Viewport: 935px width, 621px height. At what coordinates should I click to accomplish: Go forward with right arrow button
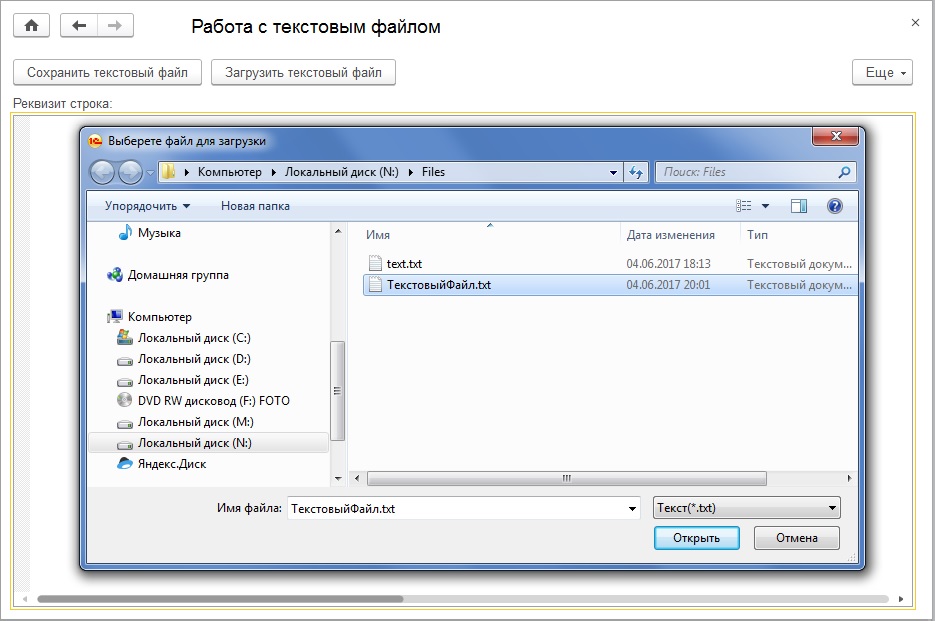pos(115,26)
